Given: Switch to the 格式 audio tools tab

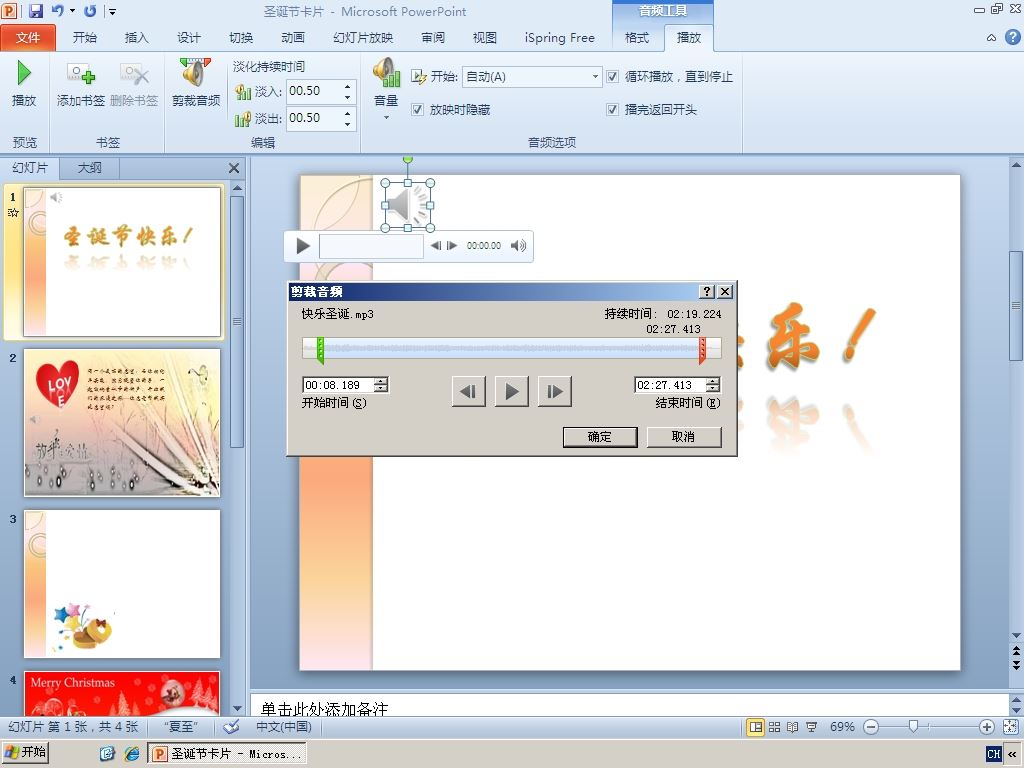Looking at the screenshot, I should click(637, 37).
